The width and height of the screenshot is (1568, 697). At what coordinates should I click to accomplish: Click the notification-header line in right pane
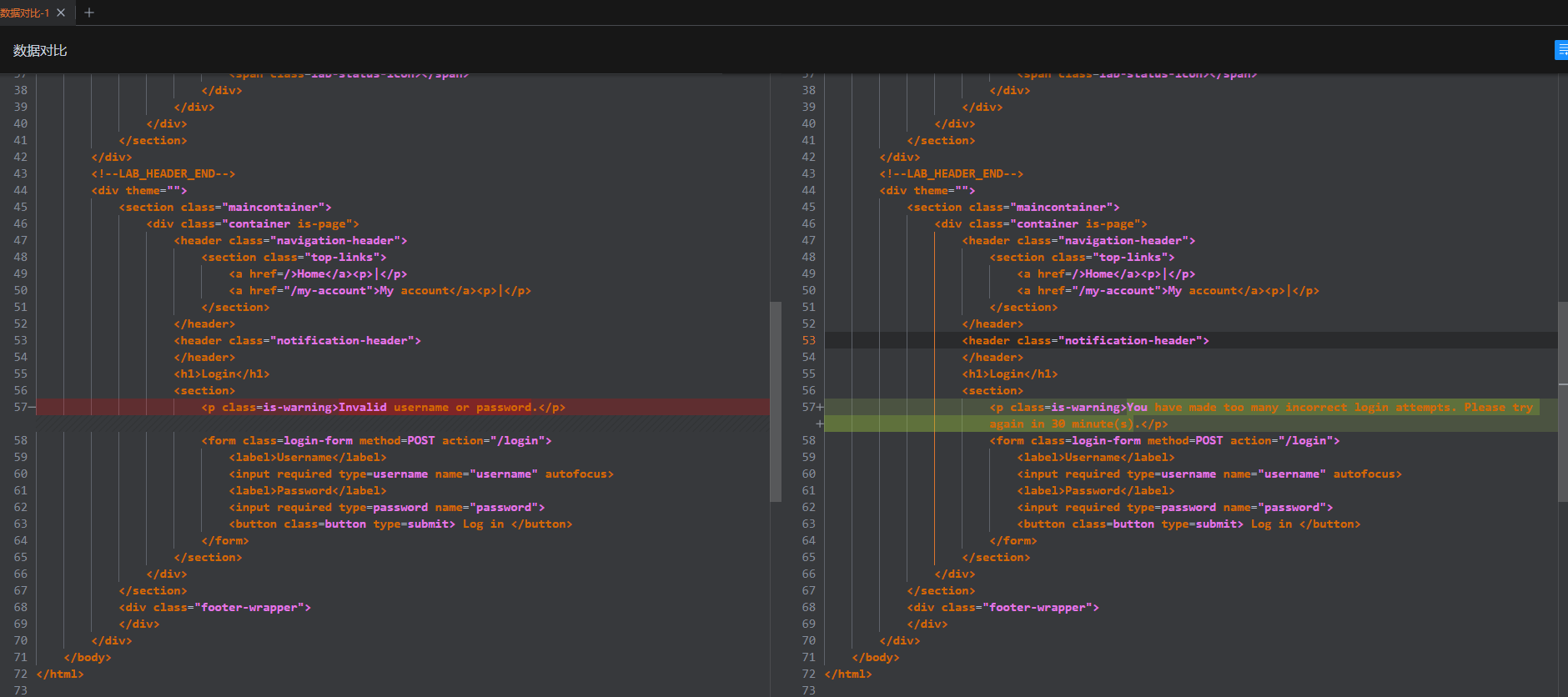tap(1084, 340)
